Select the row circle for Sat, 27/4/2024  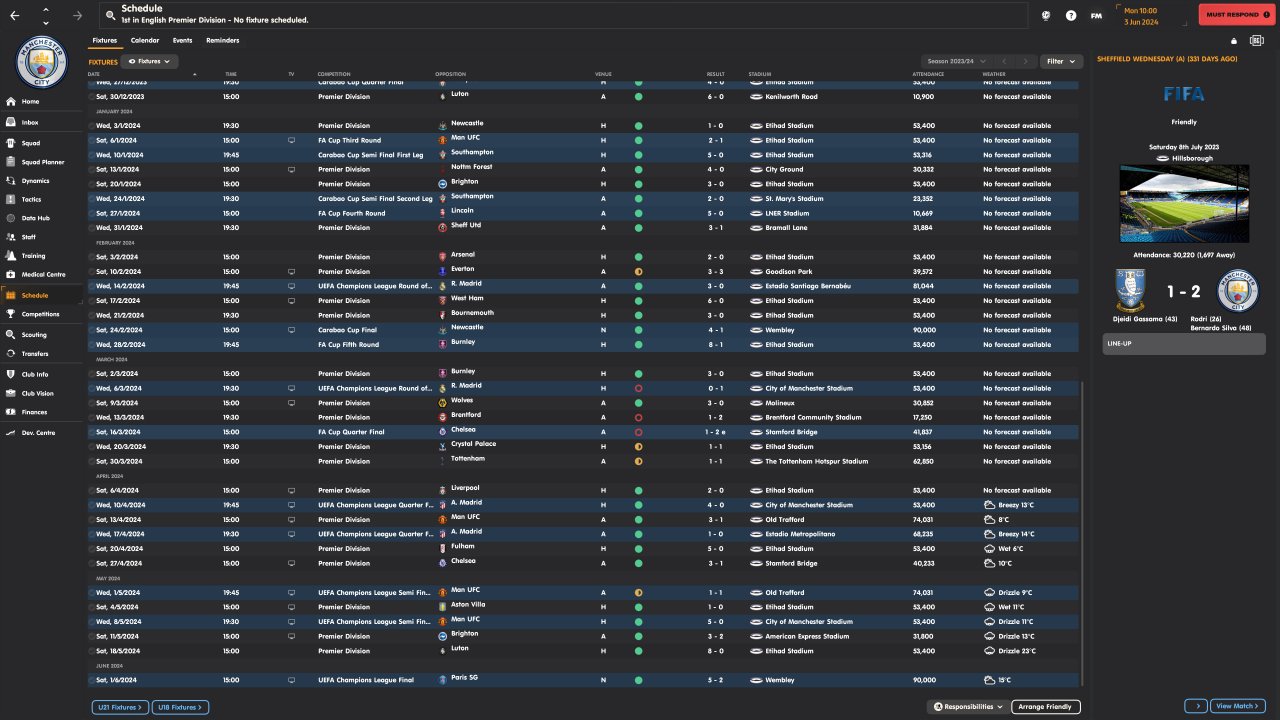click(92, 563)
